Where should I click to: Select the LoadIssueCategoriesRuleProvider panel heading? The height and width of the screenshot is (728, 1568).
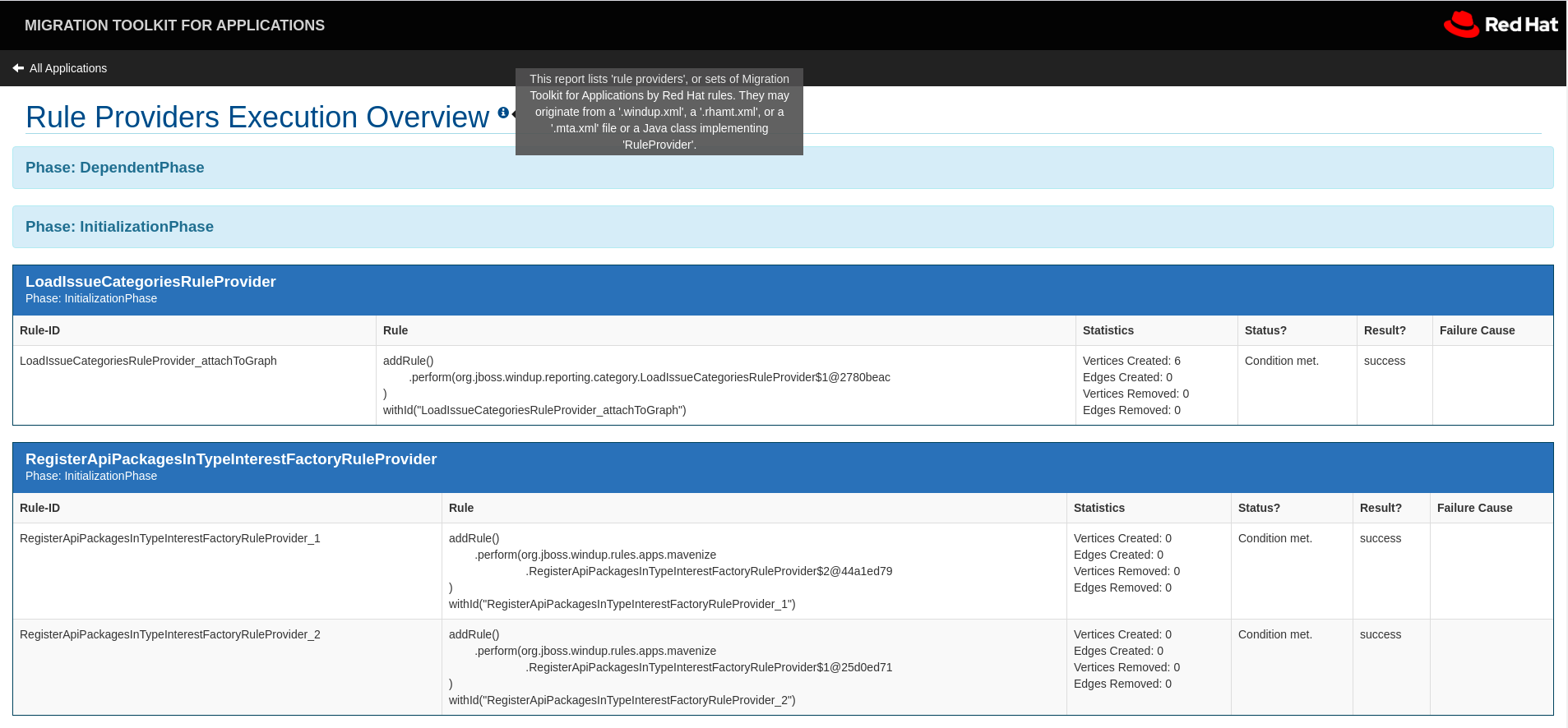150,282
